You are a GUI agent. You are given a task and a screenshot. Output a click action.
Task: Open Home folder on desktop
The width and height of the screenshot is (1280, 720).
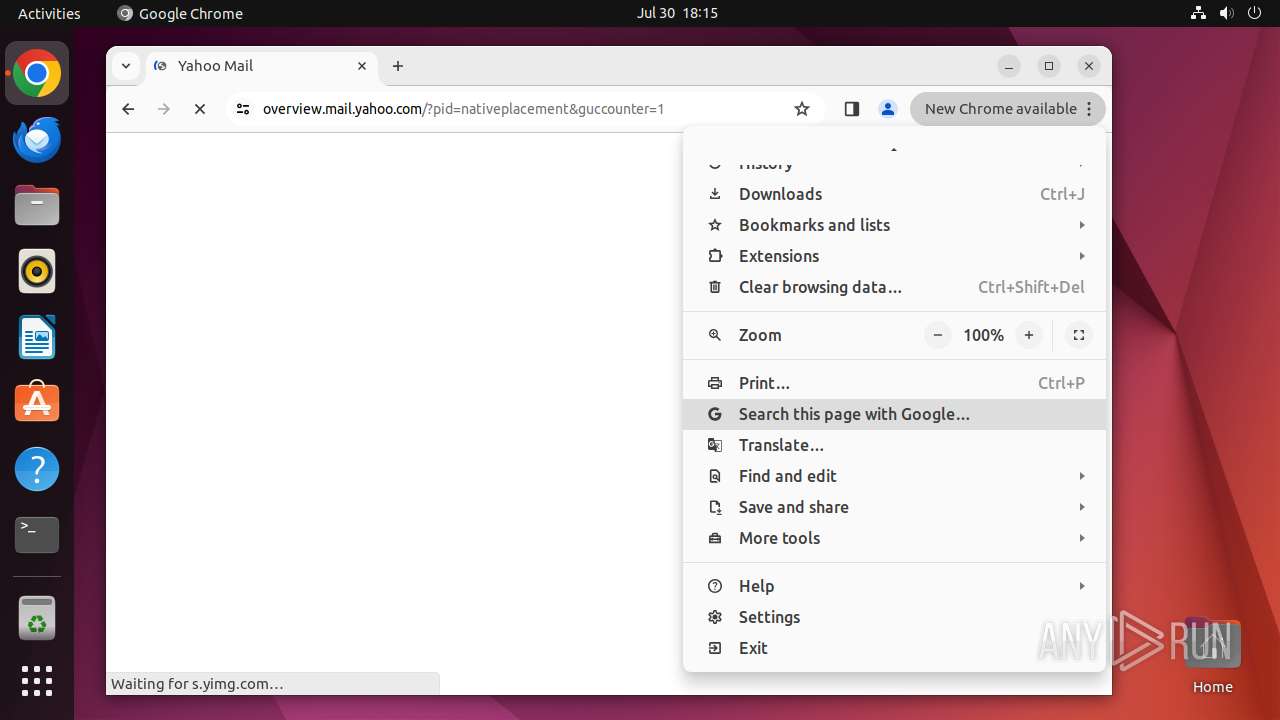click(x=1212, y=656)
